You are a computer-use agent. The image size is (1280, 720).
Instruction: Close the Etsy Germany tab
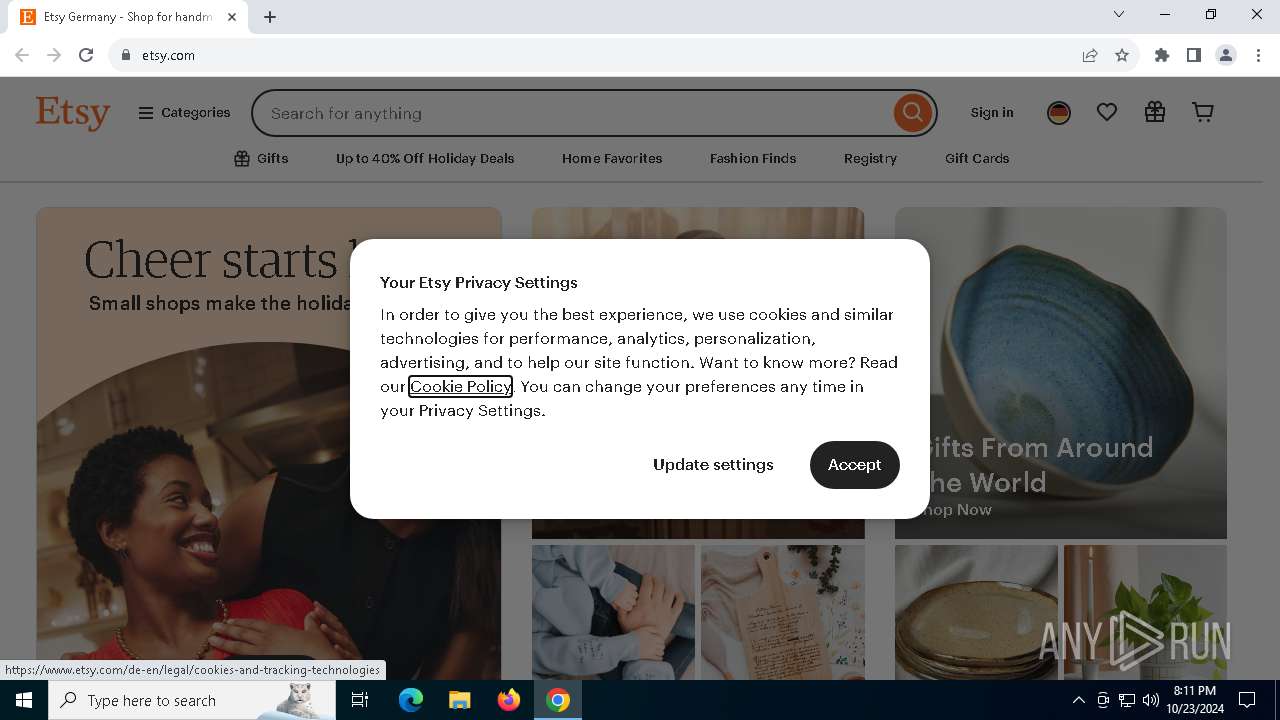click(x=232, y=17)
